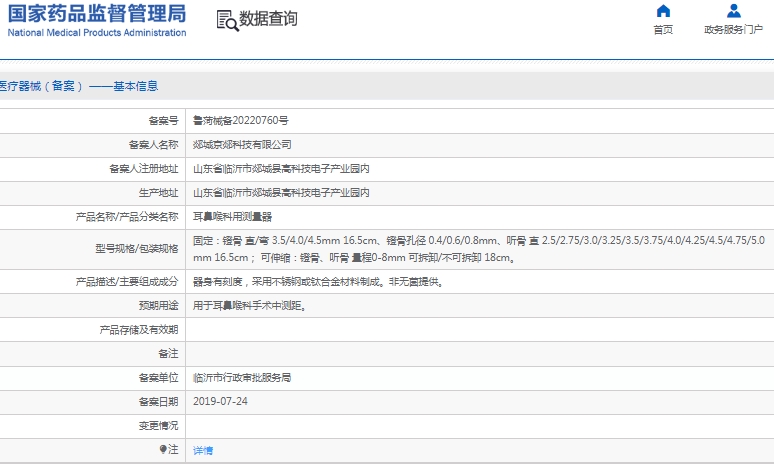774x473 pixels.
Task: Select the intended use 用于耳鼻喉科手术中测距
Action: 249,306
